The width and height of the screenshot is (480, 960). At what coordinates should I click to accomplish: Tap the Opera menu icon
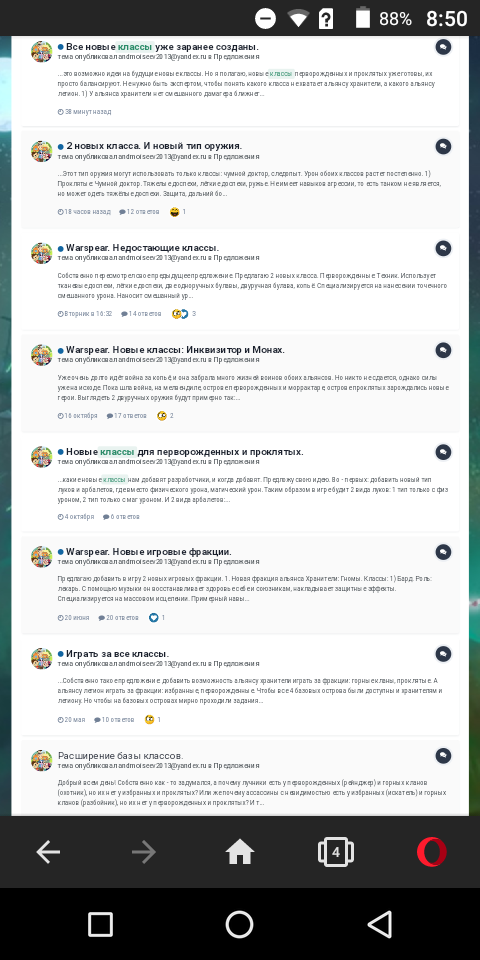432,852
